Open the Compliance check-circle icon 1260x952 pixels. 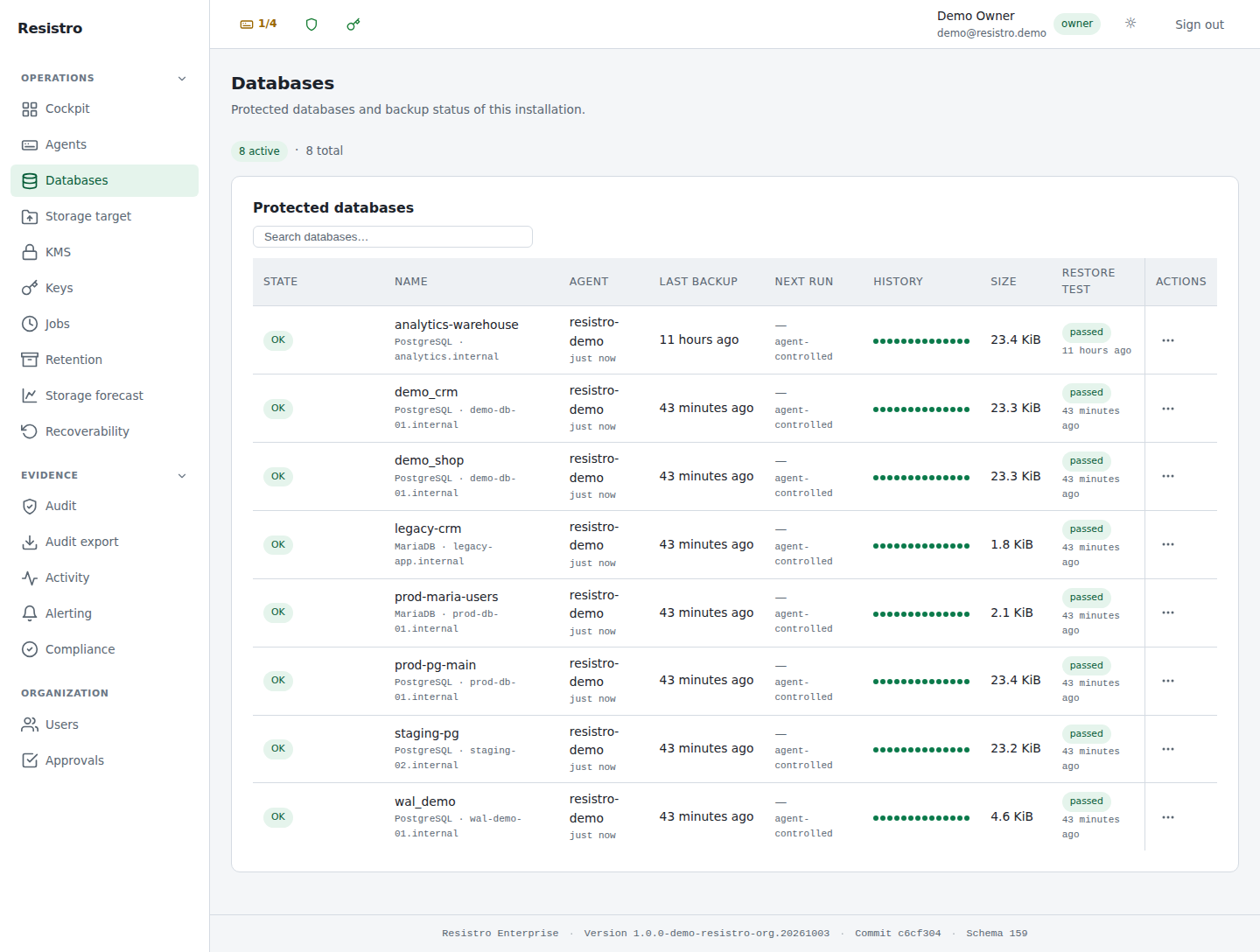(x=30, y=650)
